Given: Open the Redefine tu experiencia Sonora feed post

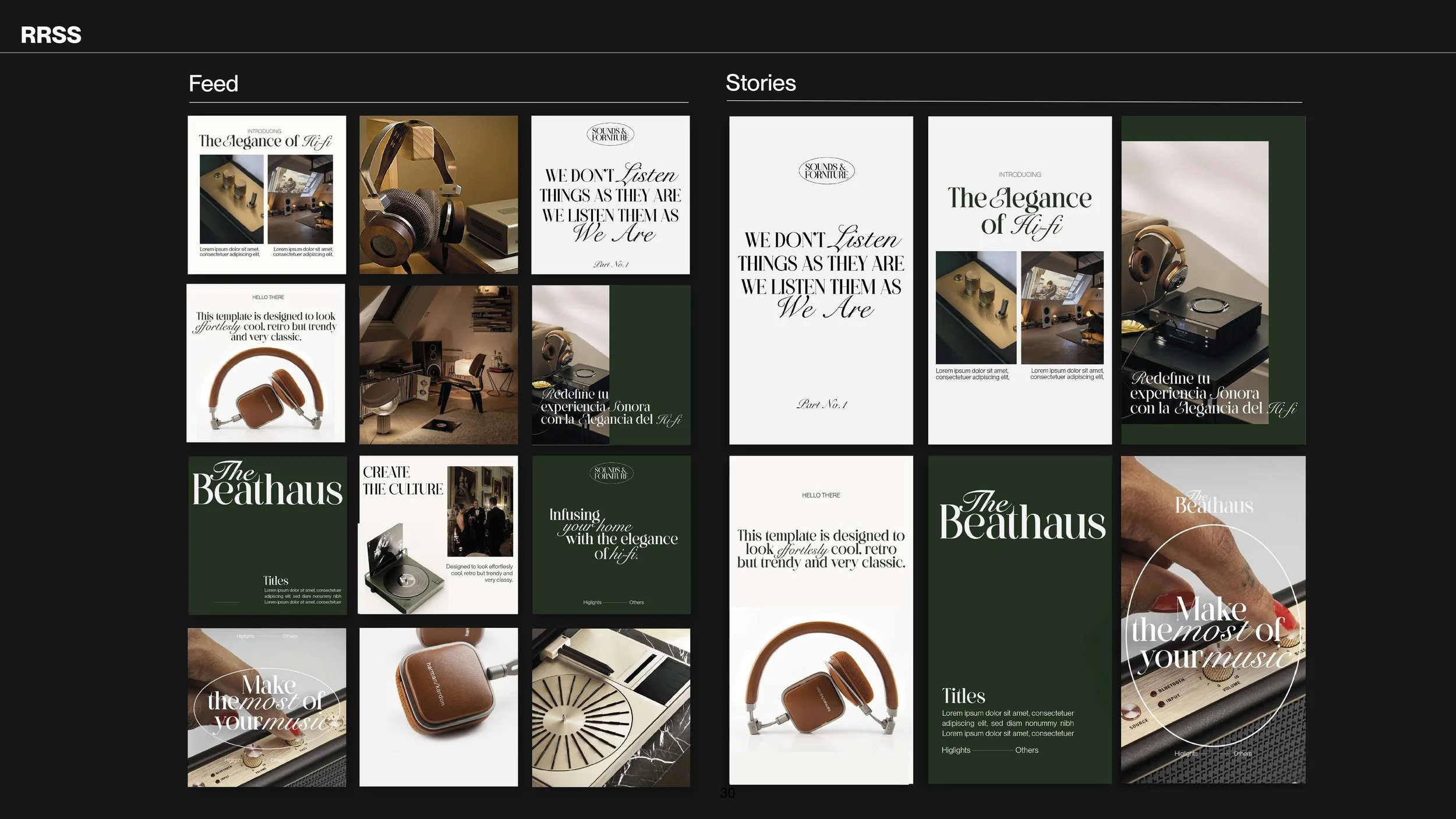Looking at the screenshot, I should [611, 365].
